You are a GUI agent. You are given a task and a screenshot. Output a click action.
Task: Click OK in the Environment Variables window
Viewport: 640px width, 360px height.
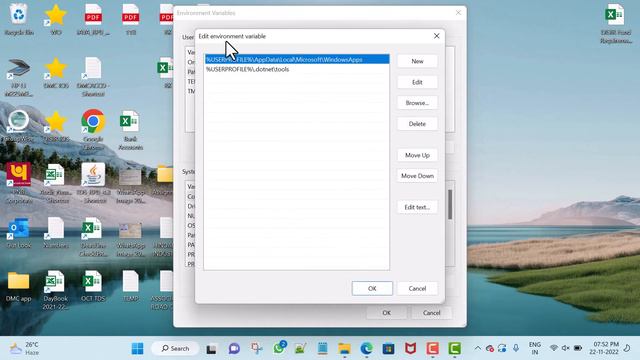tap(387, 313)
